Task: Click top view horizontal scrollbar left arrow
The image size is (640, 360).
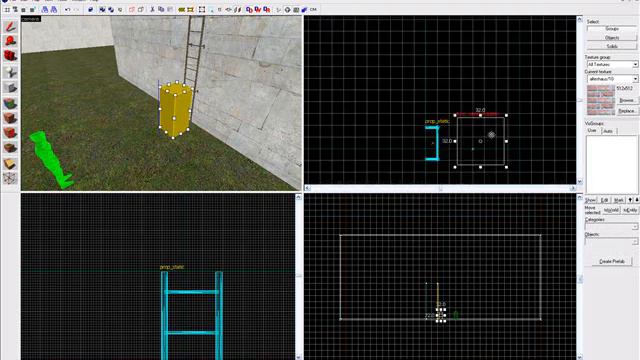Action: (x=307, y=188)
